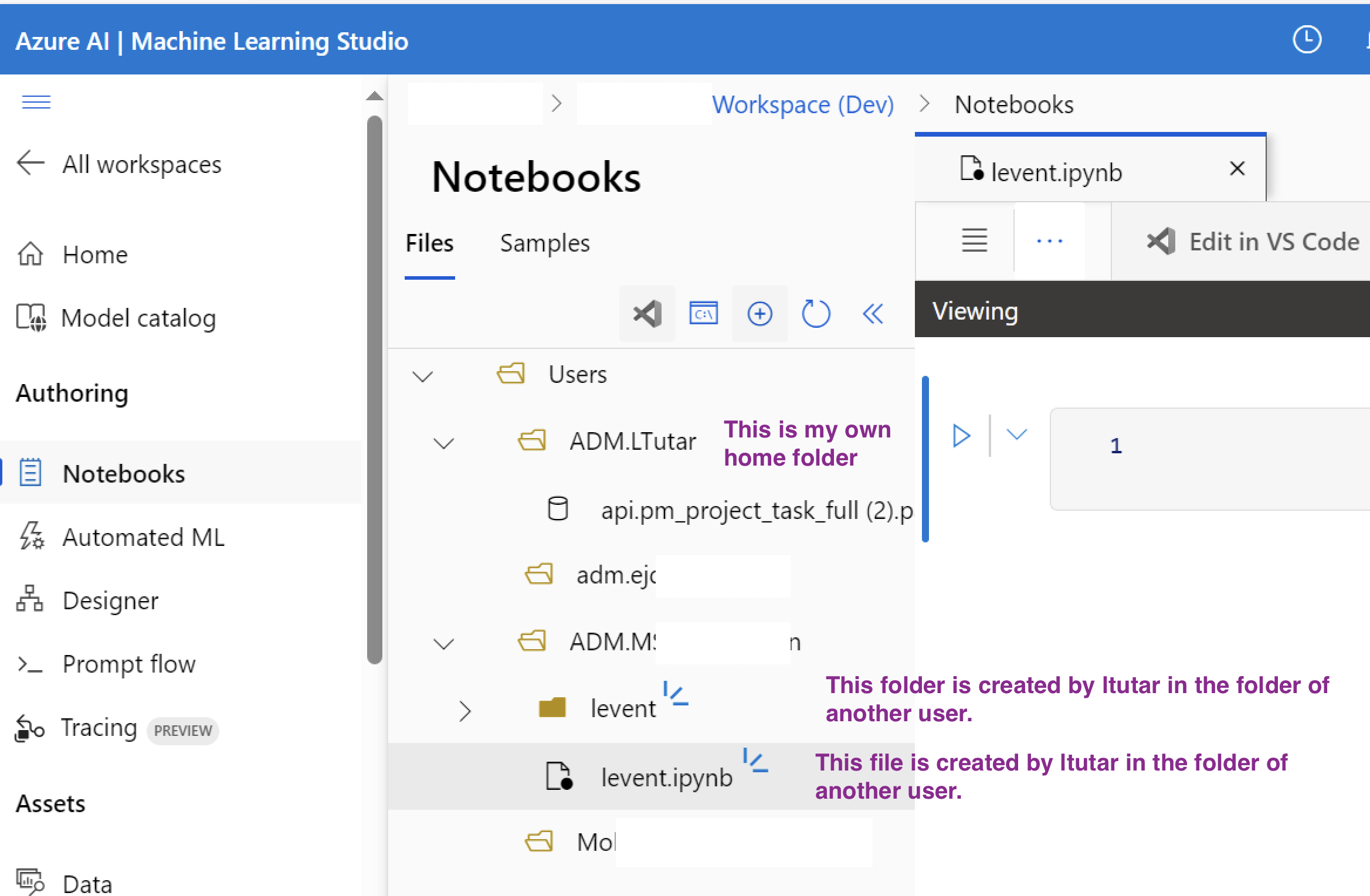Select the levent folder

(x=623, y=708)
